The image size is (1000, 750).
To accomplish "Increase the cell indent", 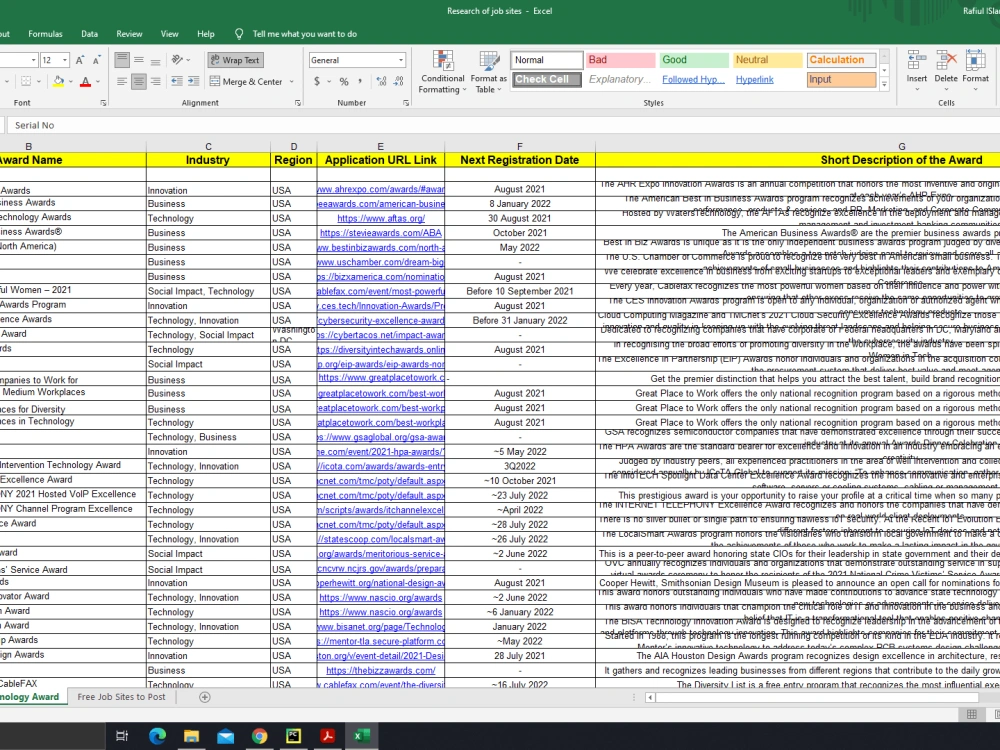I will [193, 81].
